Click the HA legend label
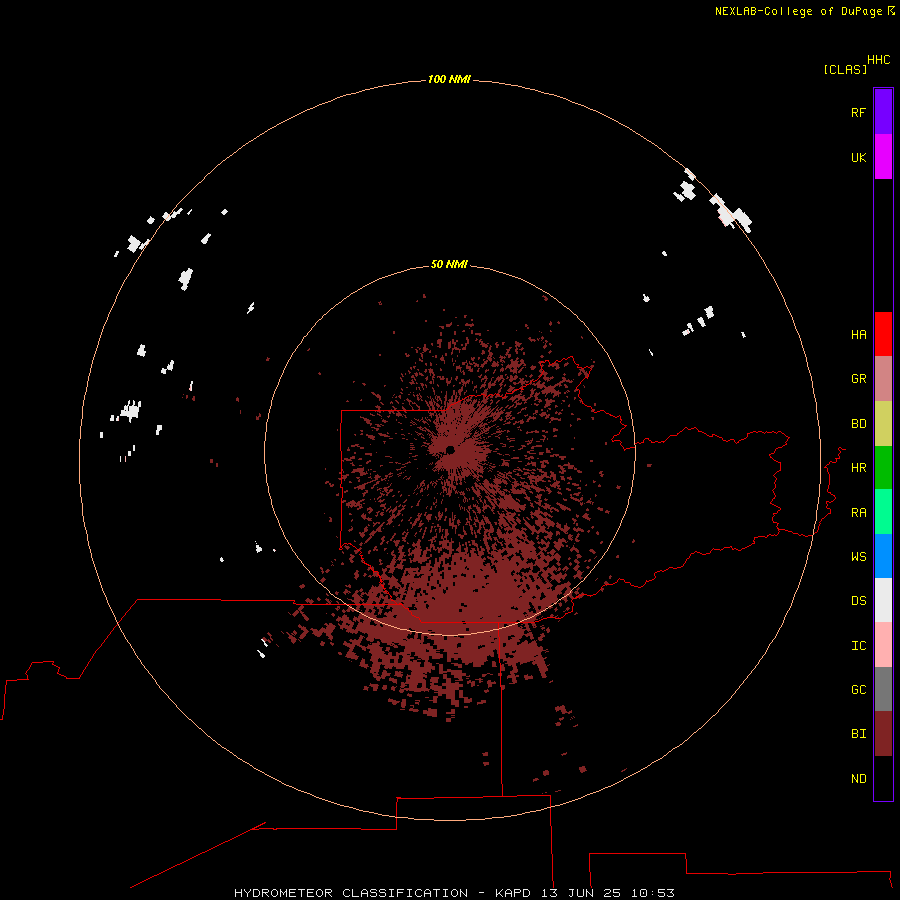The image size is (900, 900). tap(858, 335)
